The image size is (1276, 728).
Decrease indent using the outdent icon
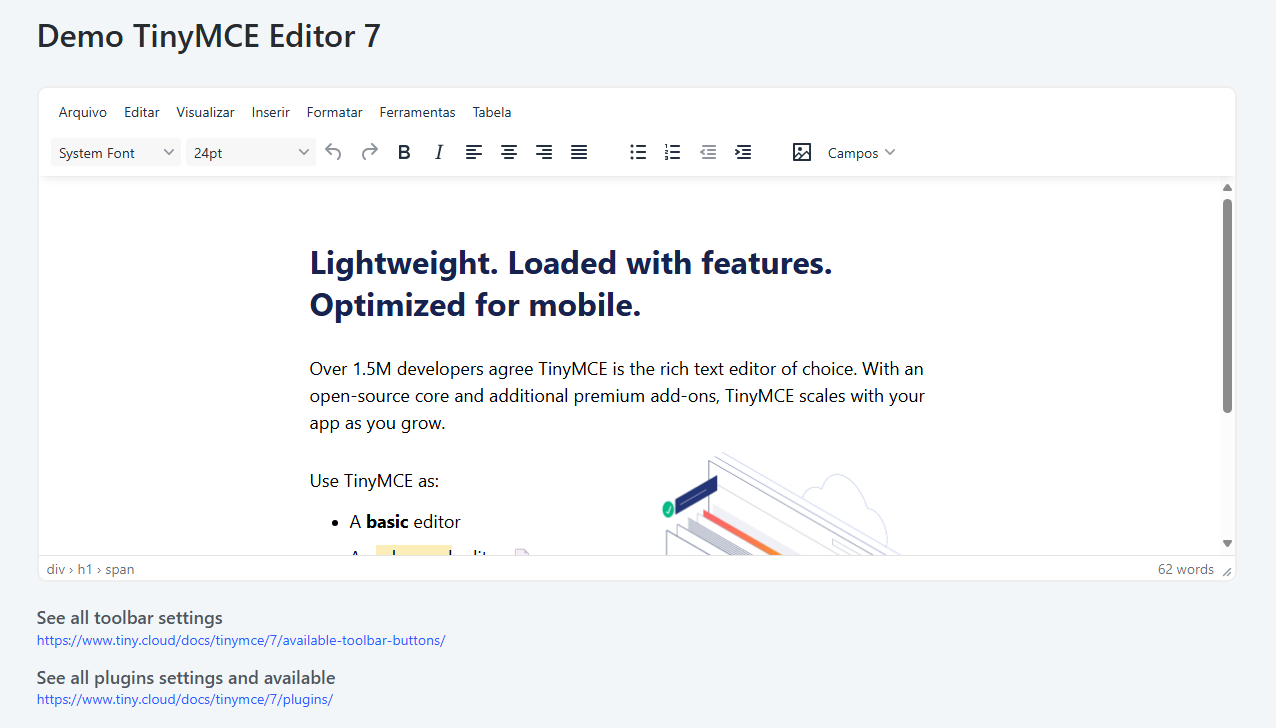[x=707, y=152]
